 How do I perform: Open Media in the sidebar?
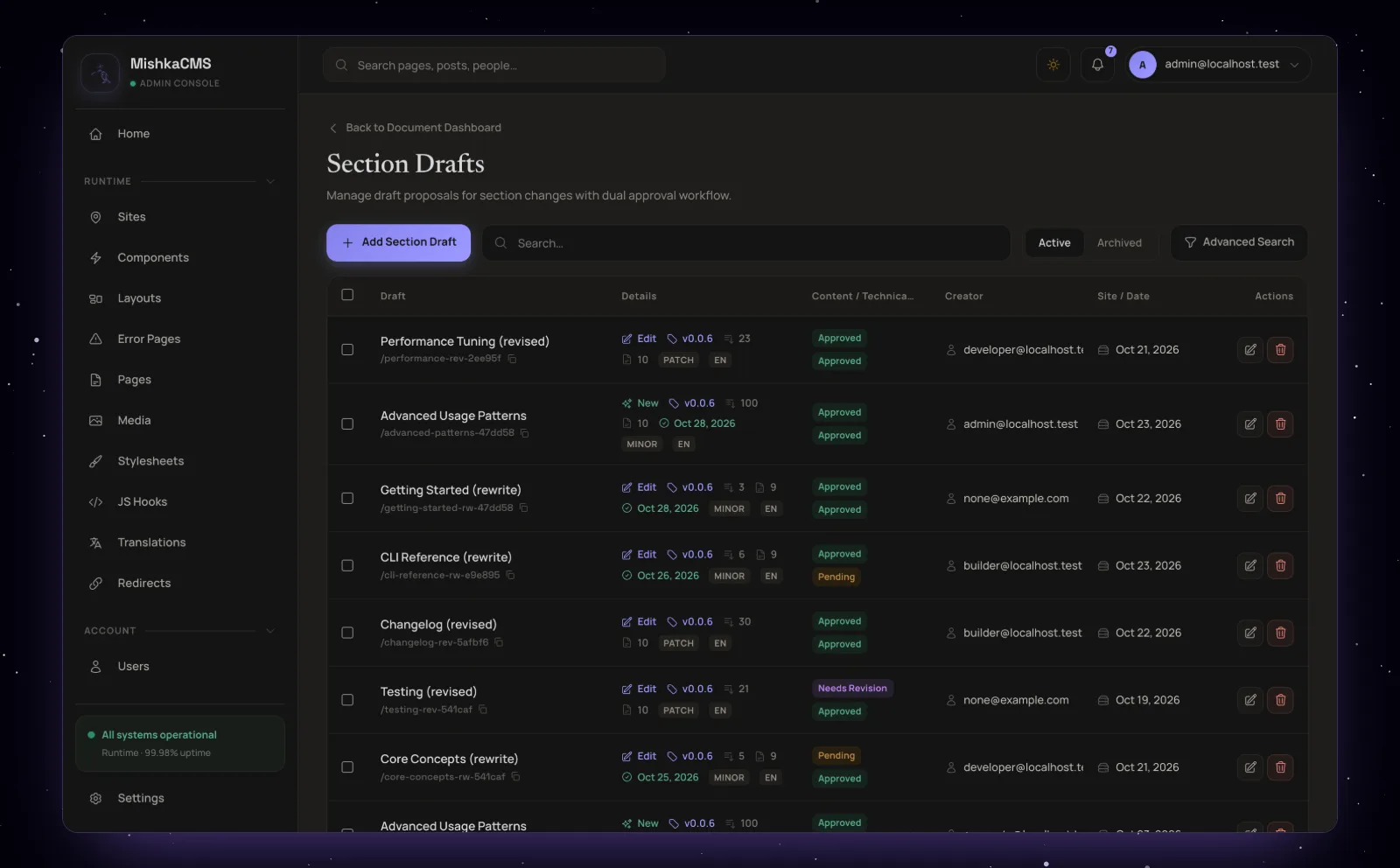tap(180, 421)
